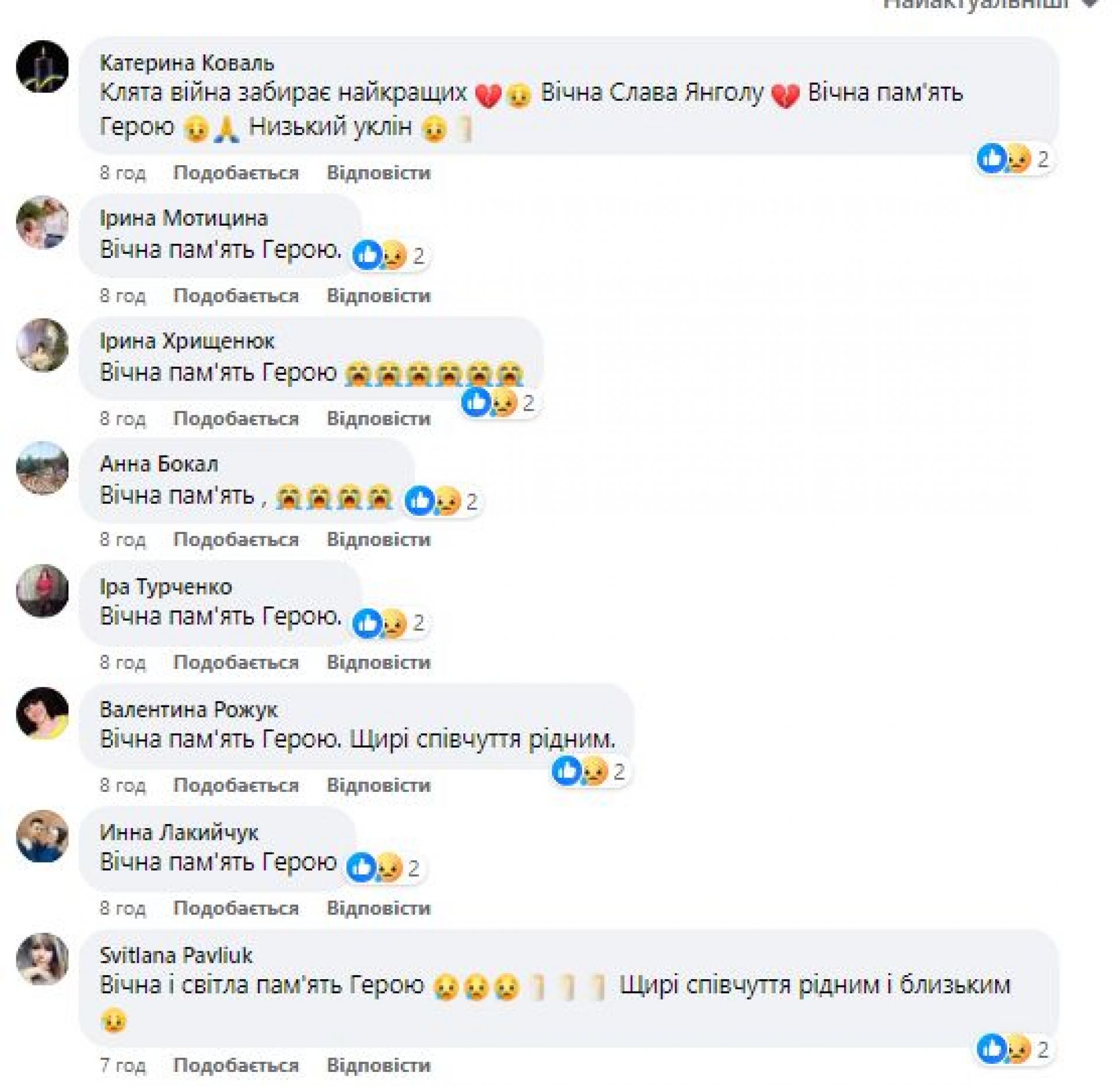Open Ірина Хрищенюк's profile name link

(187, 341)
